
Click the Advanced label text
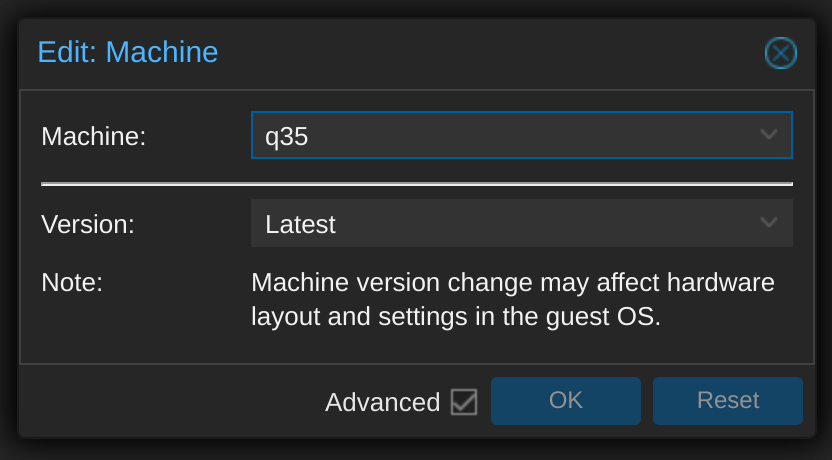[382, 402]
